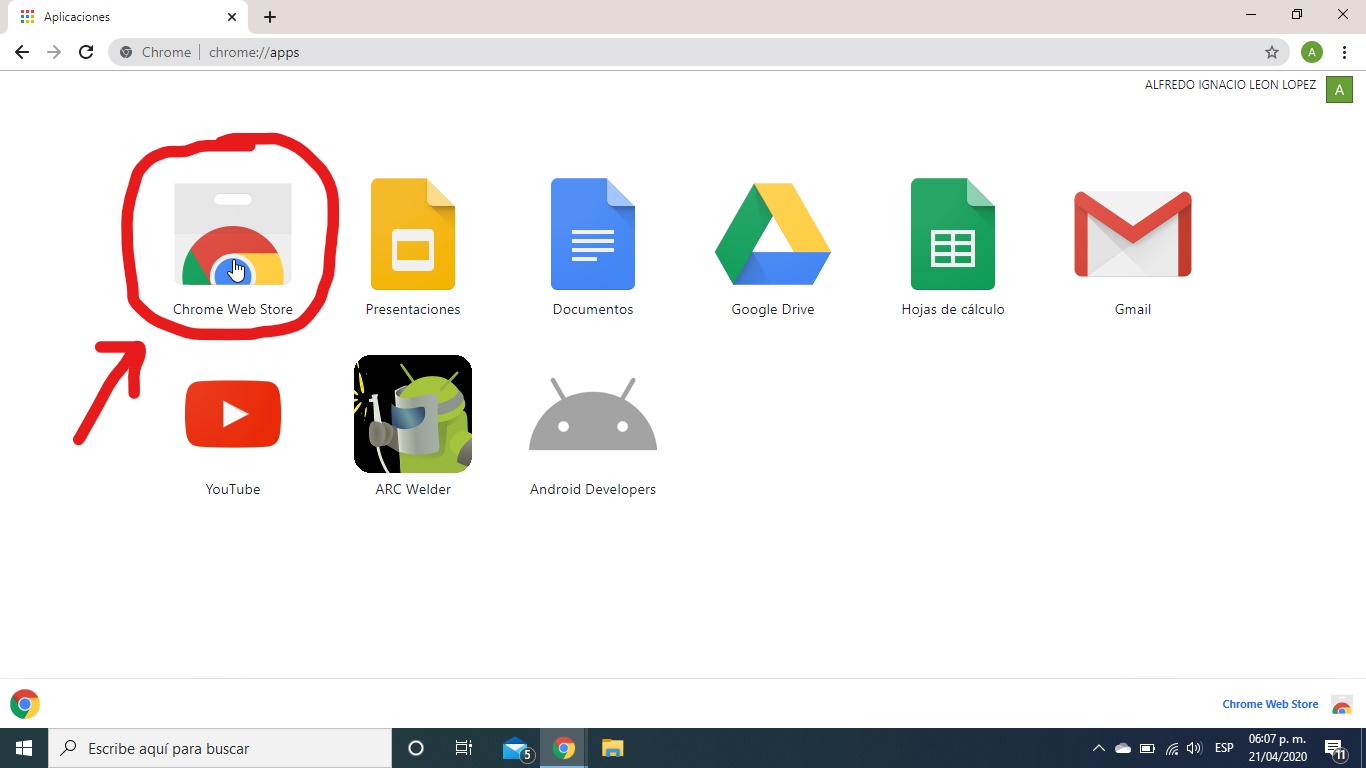Image resolution: width=1366 pixels, height=768 pixels.
Task: Change ESP input language
Action: coord(1224,748)
